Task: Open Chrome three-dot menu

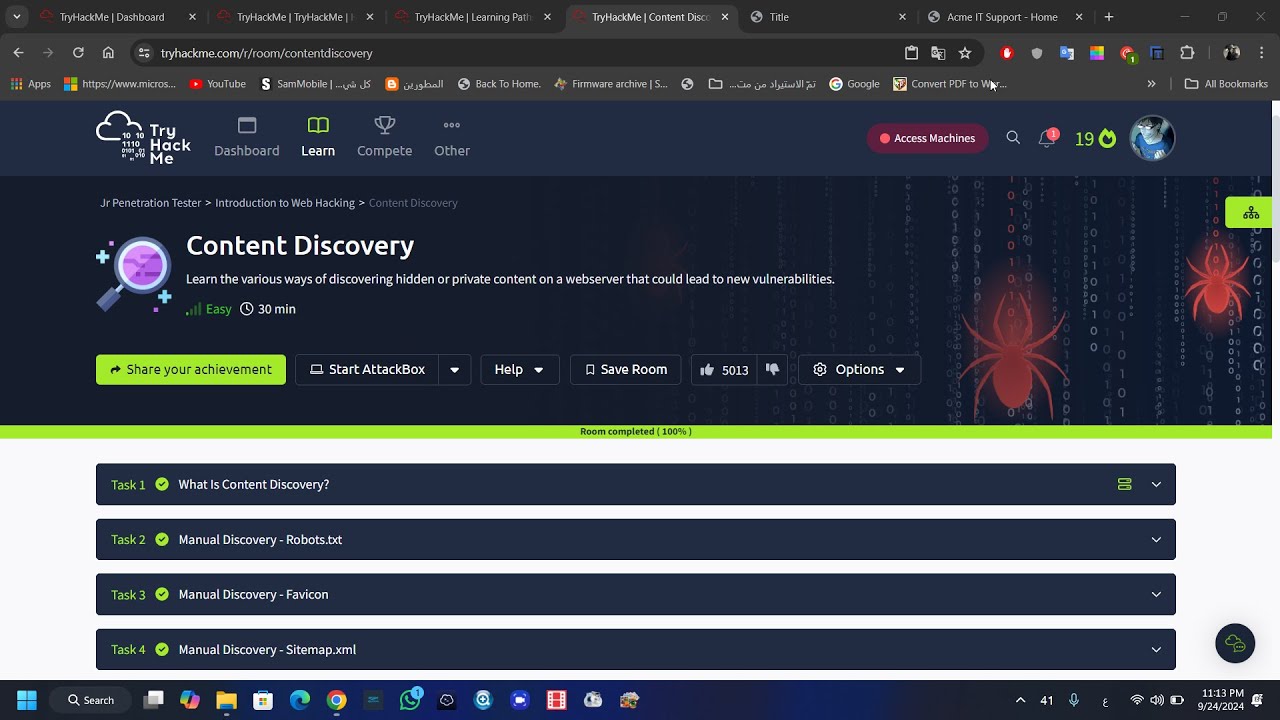Action: [x=1262, y=53]
